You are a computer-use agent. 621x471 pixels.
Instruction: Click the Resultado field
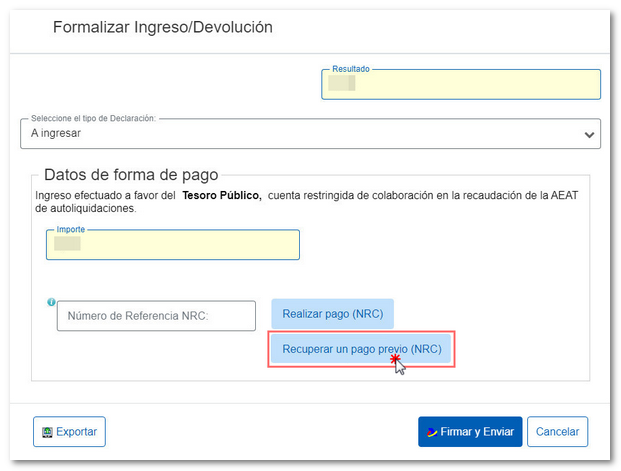(461, 84)
